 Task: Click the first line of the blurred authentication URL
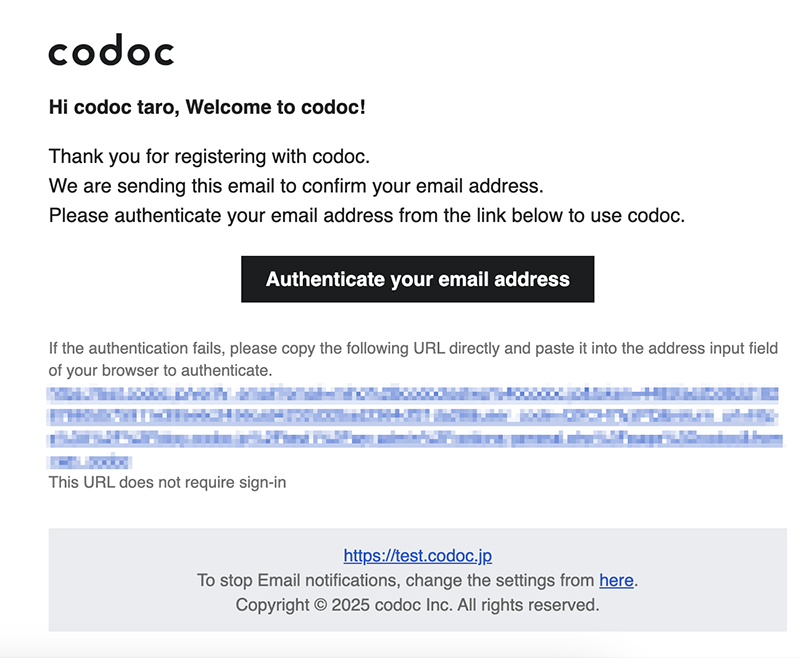click(x=413, y=394)
